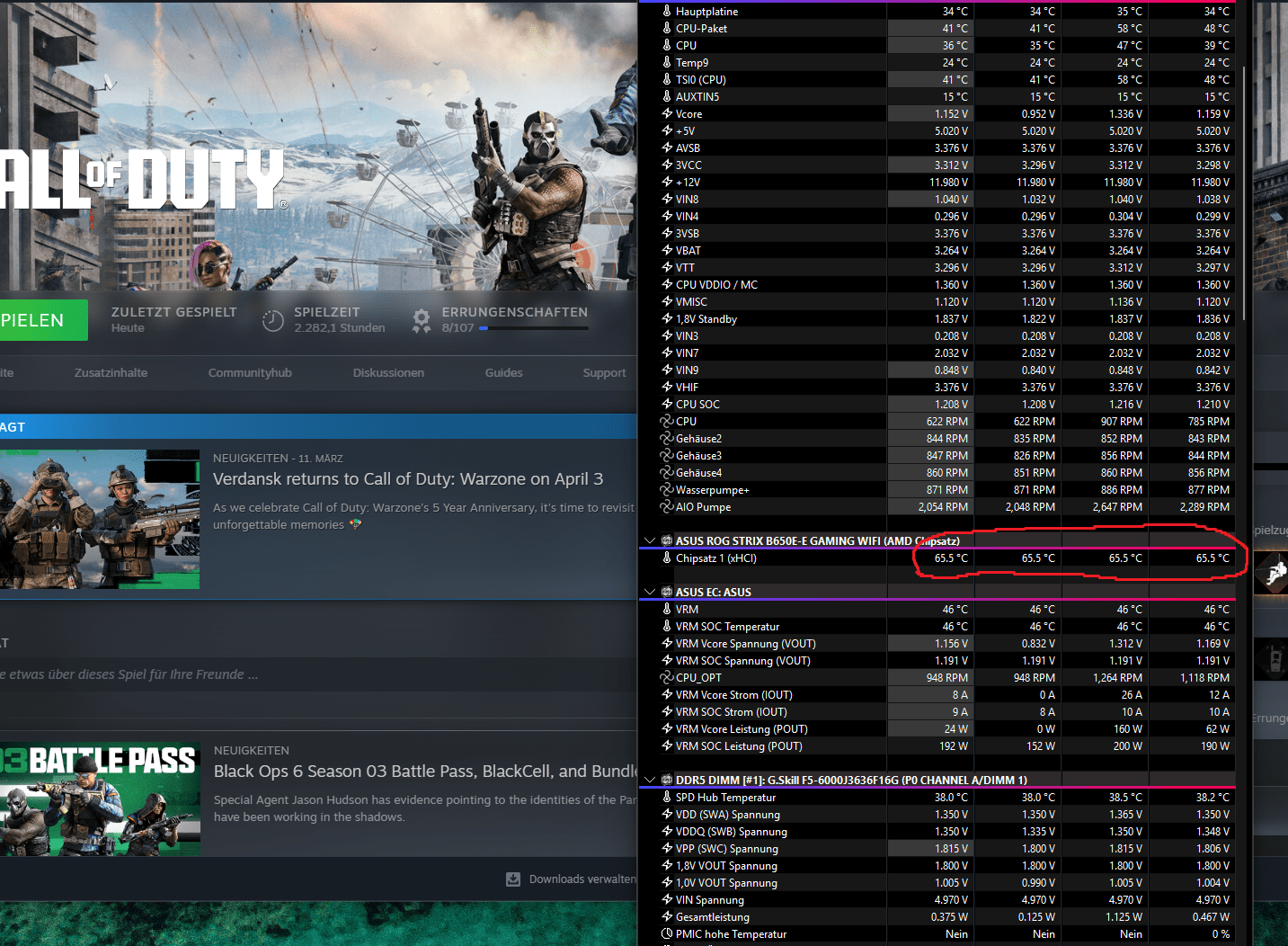Select the VRM Vcore Spannung (VOUT) row label

[746, 644]
